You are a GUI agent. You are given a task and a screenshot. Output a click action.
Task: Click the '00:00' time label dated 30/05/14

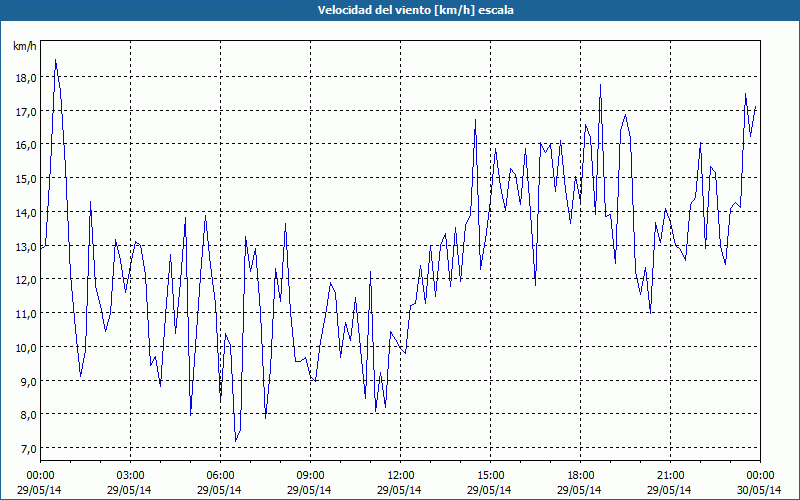760,476
